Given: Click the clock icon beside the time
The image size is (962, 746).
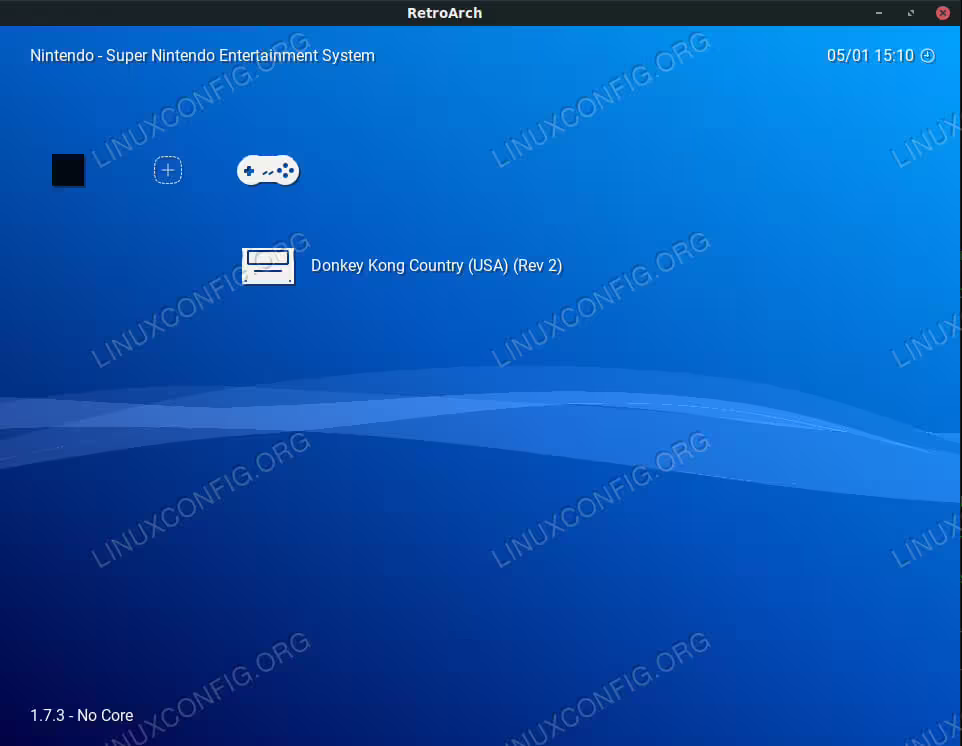Looking at the screenshot, I should point(928,56).
